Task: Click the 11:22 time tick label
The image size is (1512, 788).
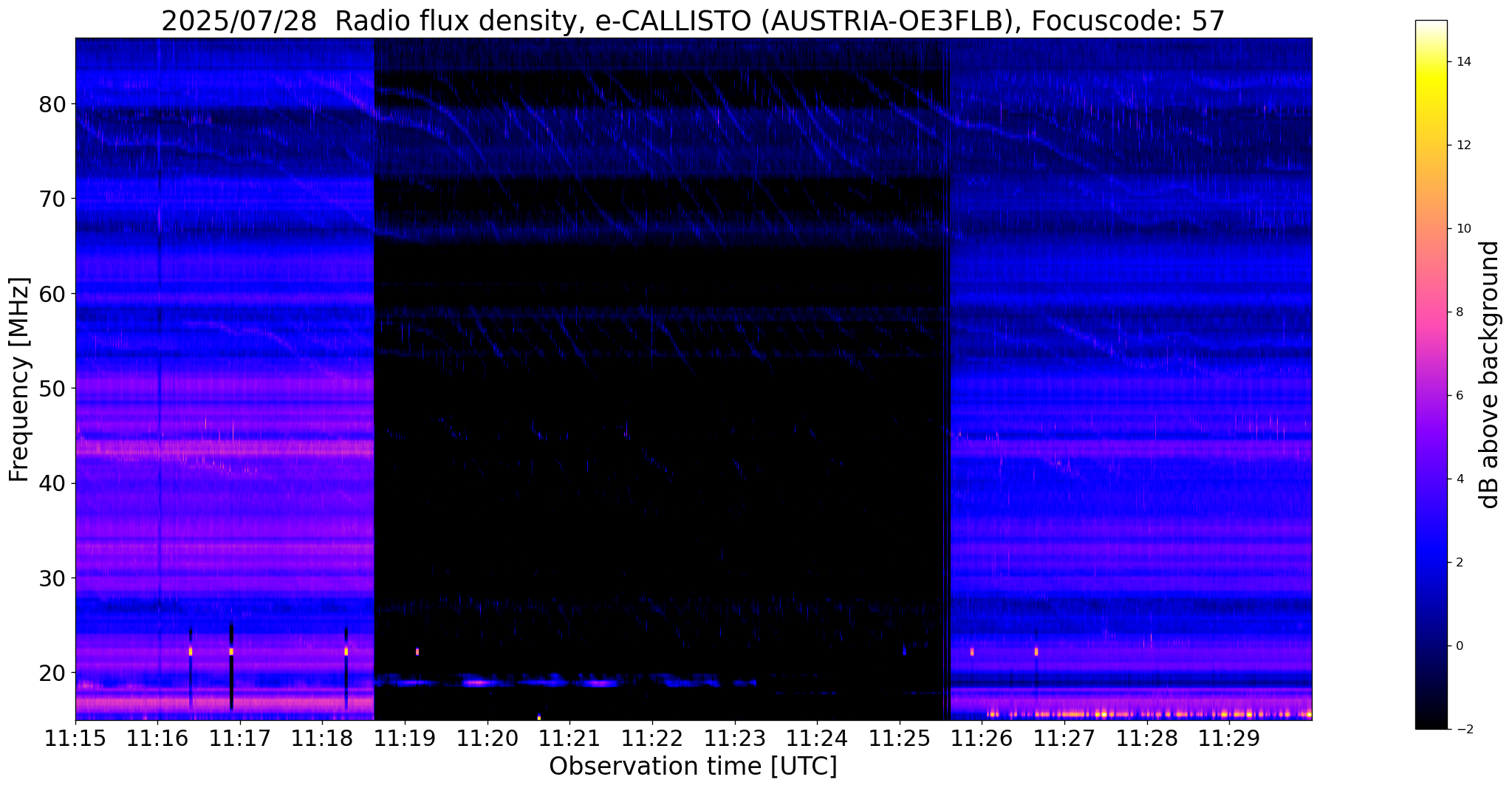Action: pyautogui.click(x=652, y=739)
